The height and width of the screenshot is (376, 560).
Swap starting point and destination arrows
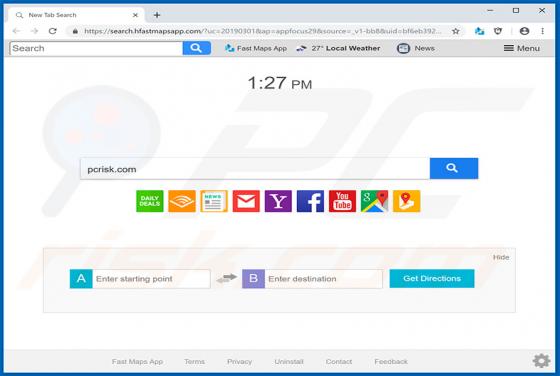[226, 278]
